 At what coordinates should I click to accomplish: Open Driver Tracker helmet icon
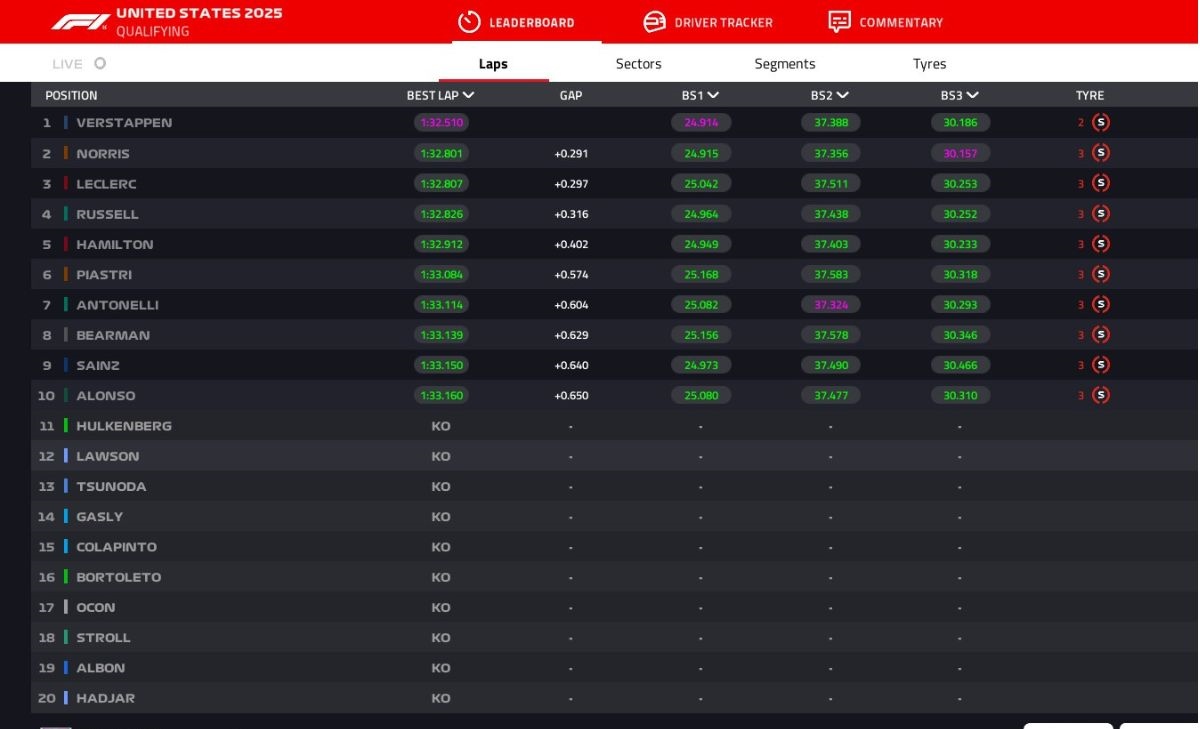tap(654, 22)
